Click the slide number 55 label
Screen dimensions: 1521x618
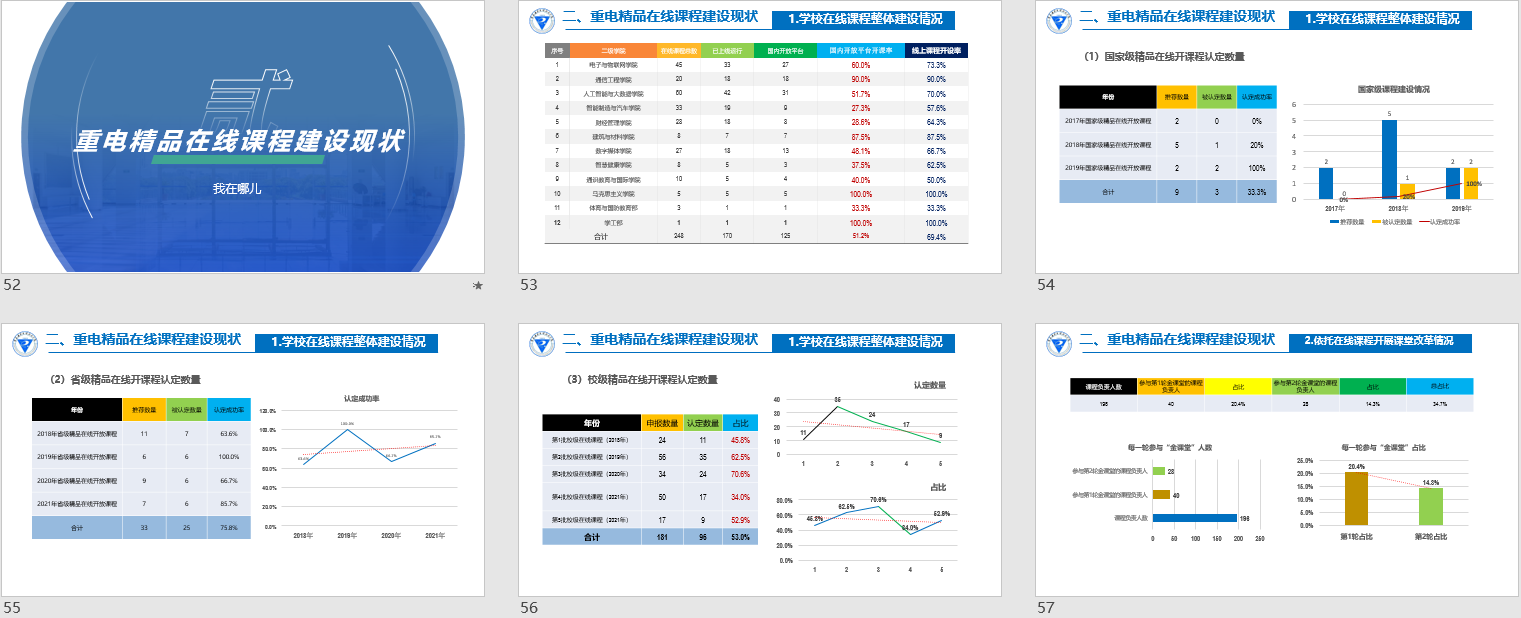click(x=12, y=608)
